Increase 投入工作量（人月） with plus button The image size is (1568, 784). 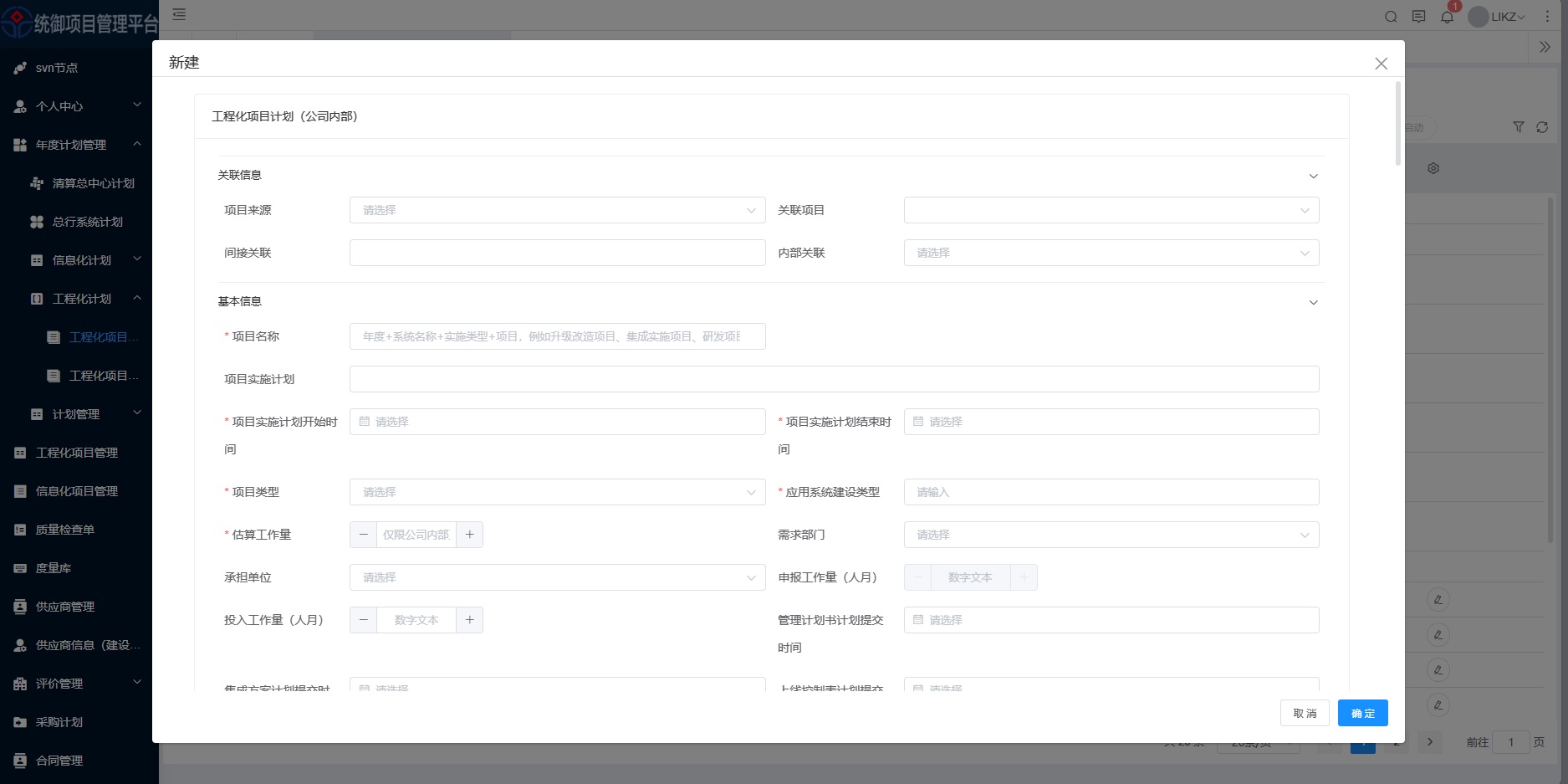click(x=470, y=620)
